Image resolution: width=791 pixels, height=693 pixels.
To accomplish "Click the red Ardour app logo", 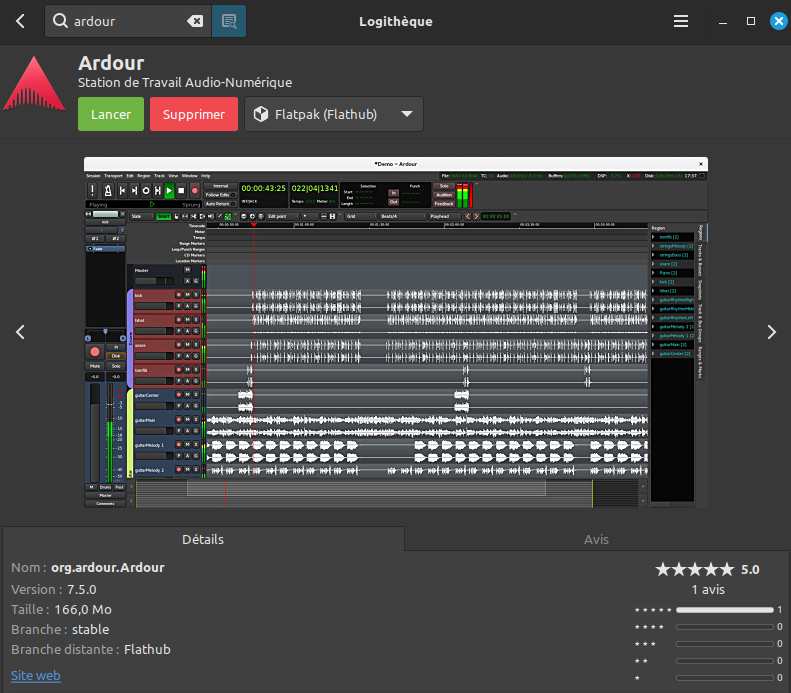I will point(33,84).
